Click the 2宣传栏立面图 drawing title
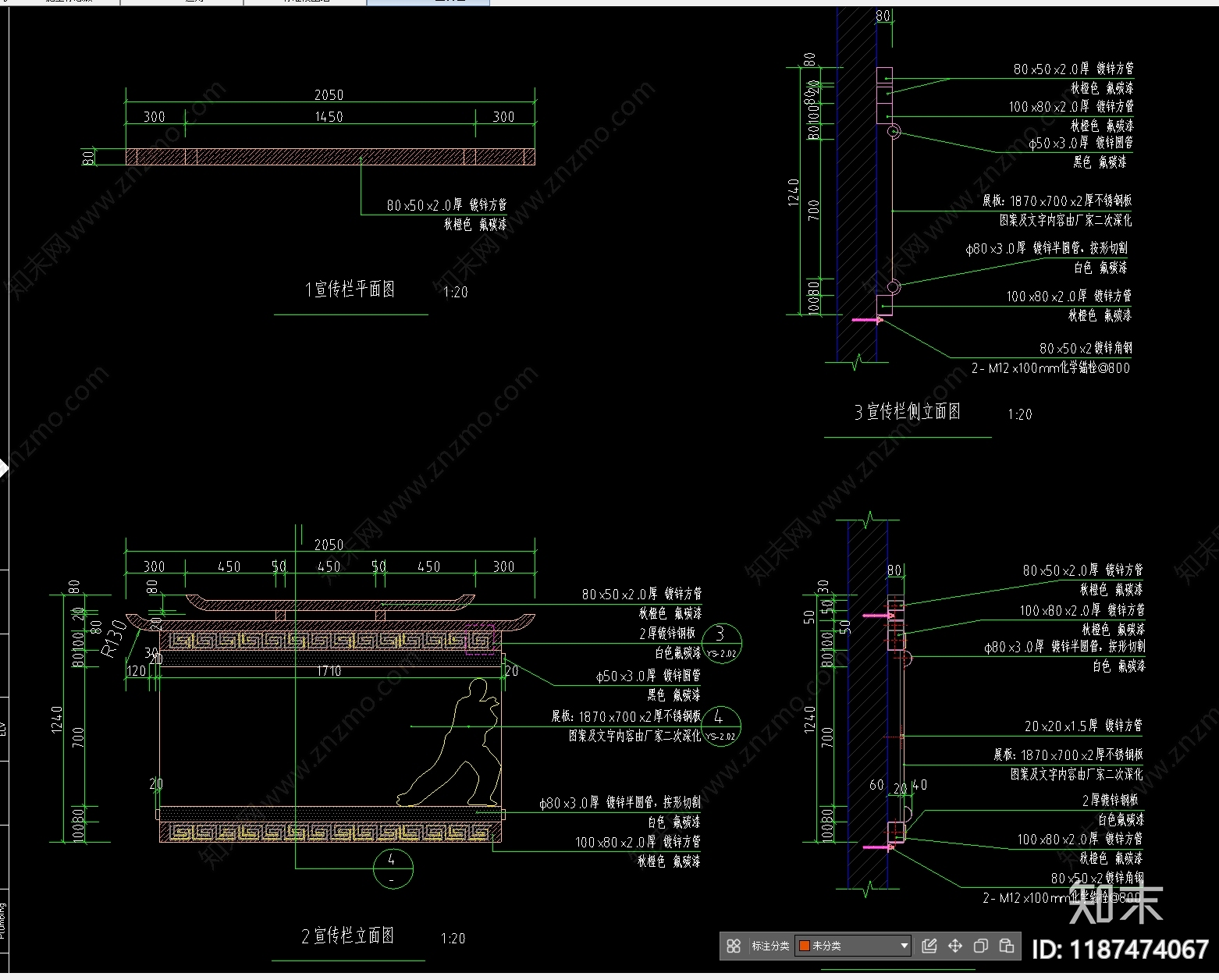 (x=347, y=936)
